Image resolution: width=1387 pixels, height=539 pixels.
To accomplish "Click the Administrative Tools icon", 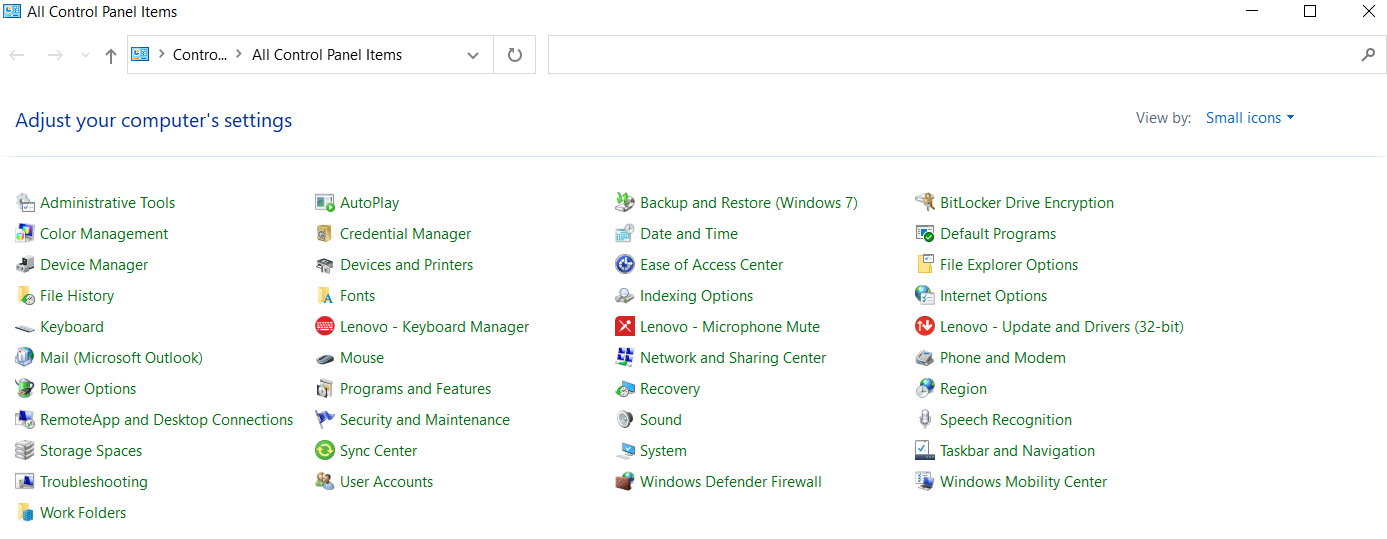I will pyautogui.click(x=25, y=203).
